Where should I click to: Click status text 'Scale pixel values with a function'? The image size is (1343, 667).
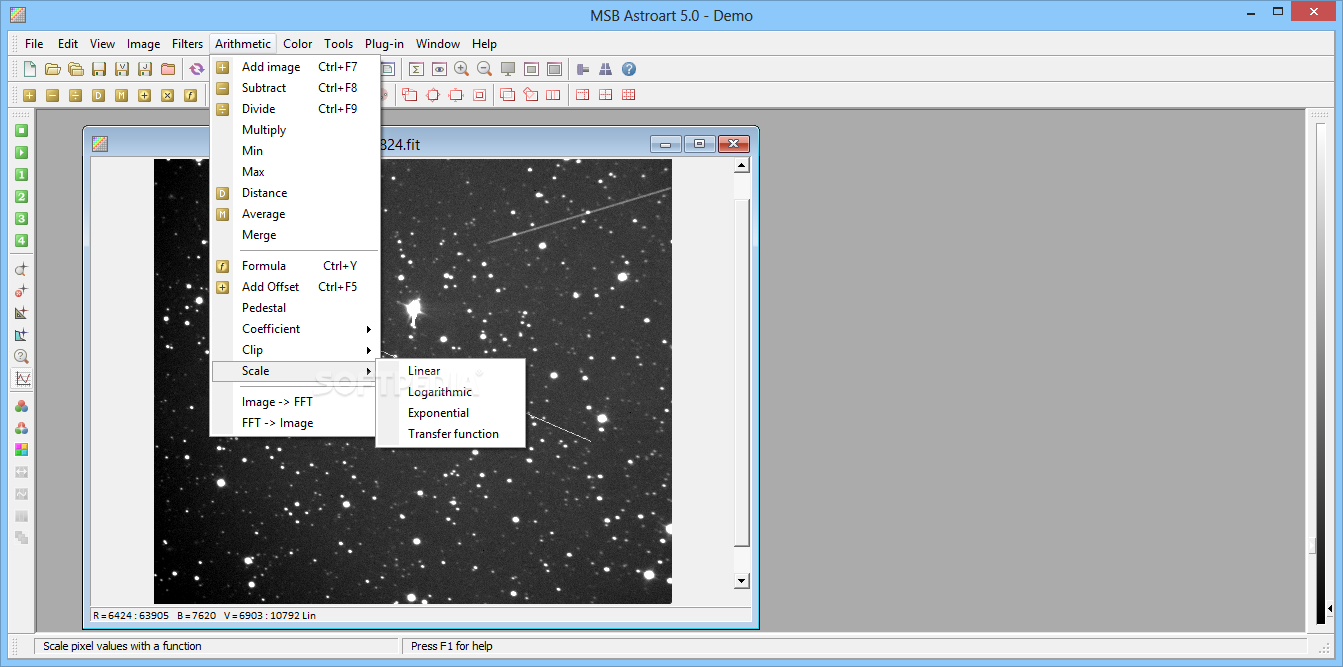click(x=122, y=646)
